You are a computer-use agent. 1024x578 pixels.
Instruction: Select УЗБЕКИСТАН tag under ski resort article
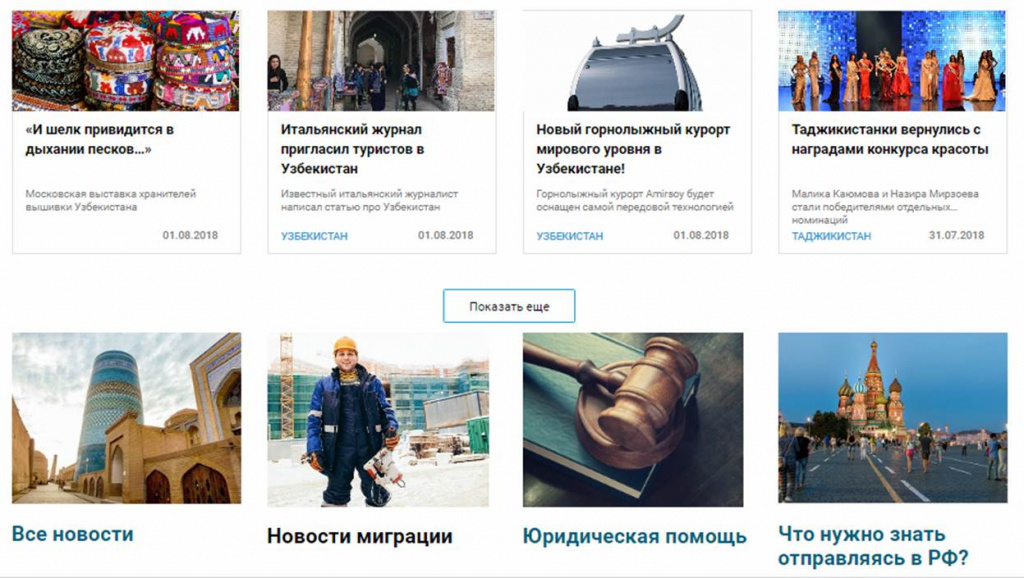[569, 236]
